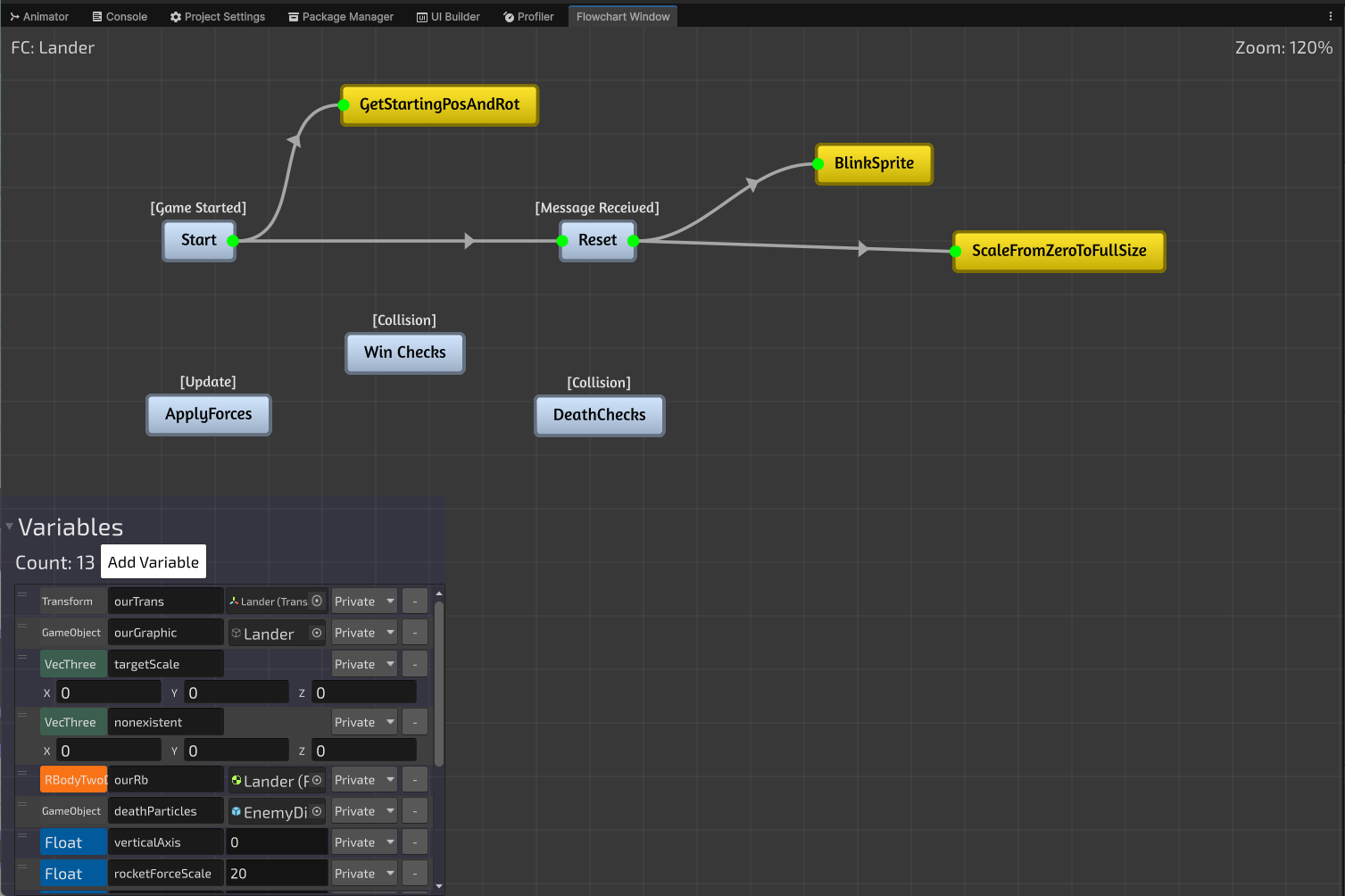The height and width of the screenshot is (896, 1345).
Task: Remove the rocketForceScale variable with minus
Action: click(x=415, y=874)
